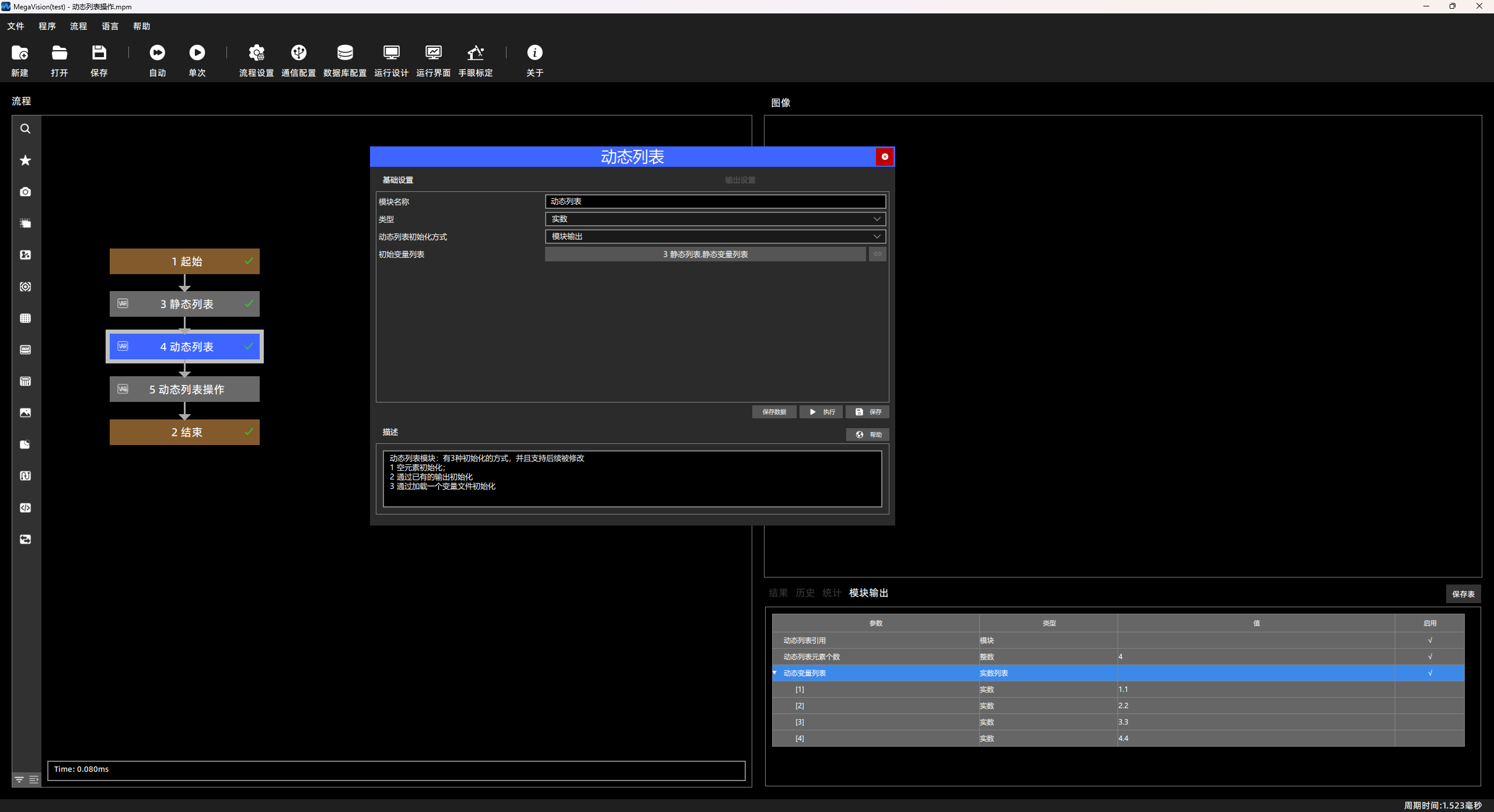This screenshot has width=1494, height=812.
Task: Click the 打开 (Open) folder icon
Action: [x=60, y=53]
